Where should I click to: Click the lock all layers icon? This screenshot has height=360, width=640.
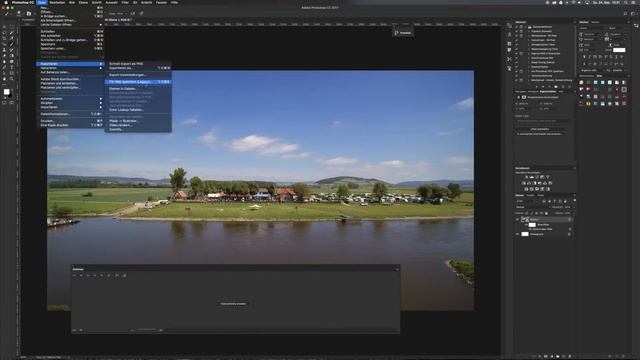pos(546,213)
